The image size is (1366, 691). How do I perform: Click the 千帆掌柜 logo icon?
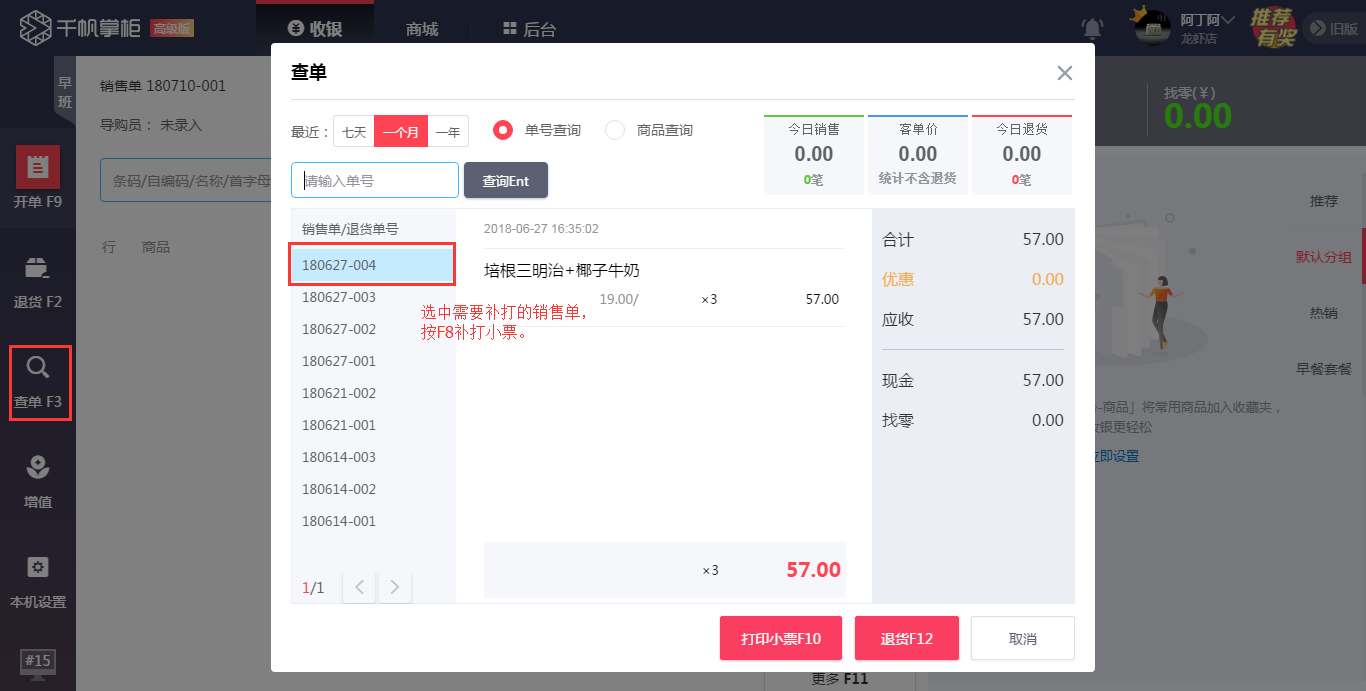[x=33, y=26]
